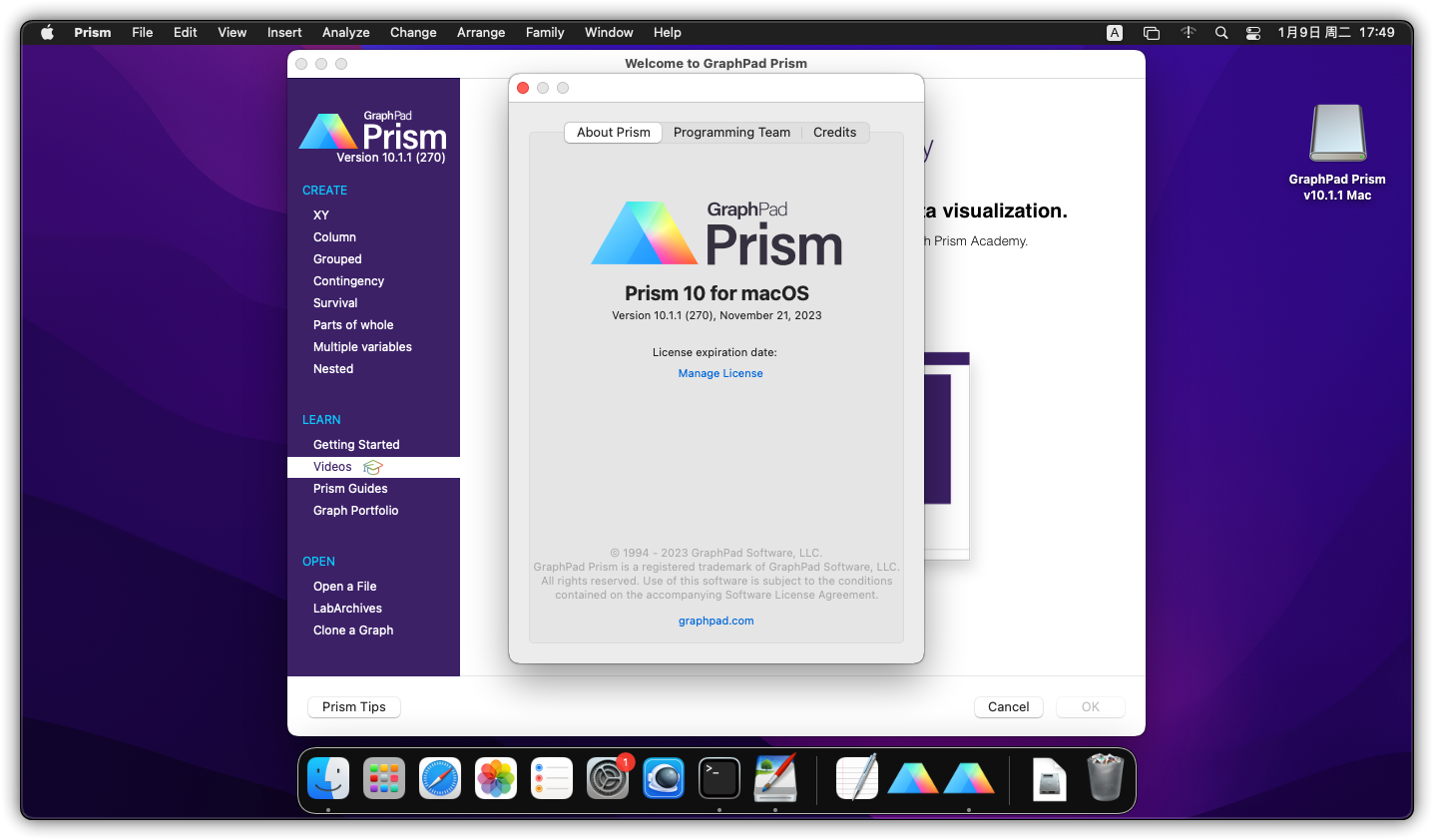Image resolution: width=1434 pixels, height=840 pixels.
Task: Launch Launchpad from the dock
Action: coord(384,779)
